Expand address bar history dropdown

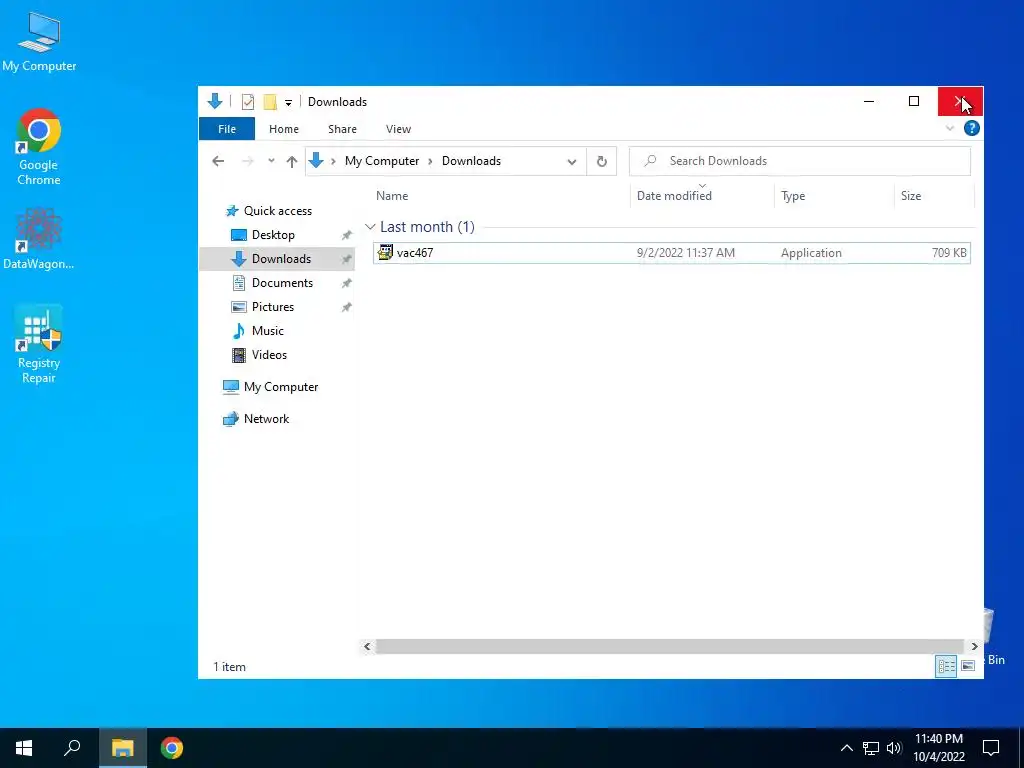[x=571, y=161]
